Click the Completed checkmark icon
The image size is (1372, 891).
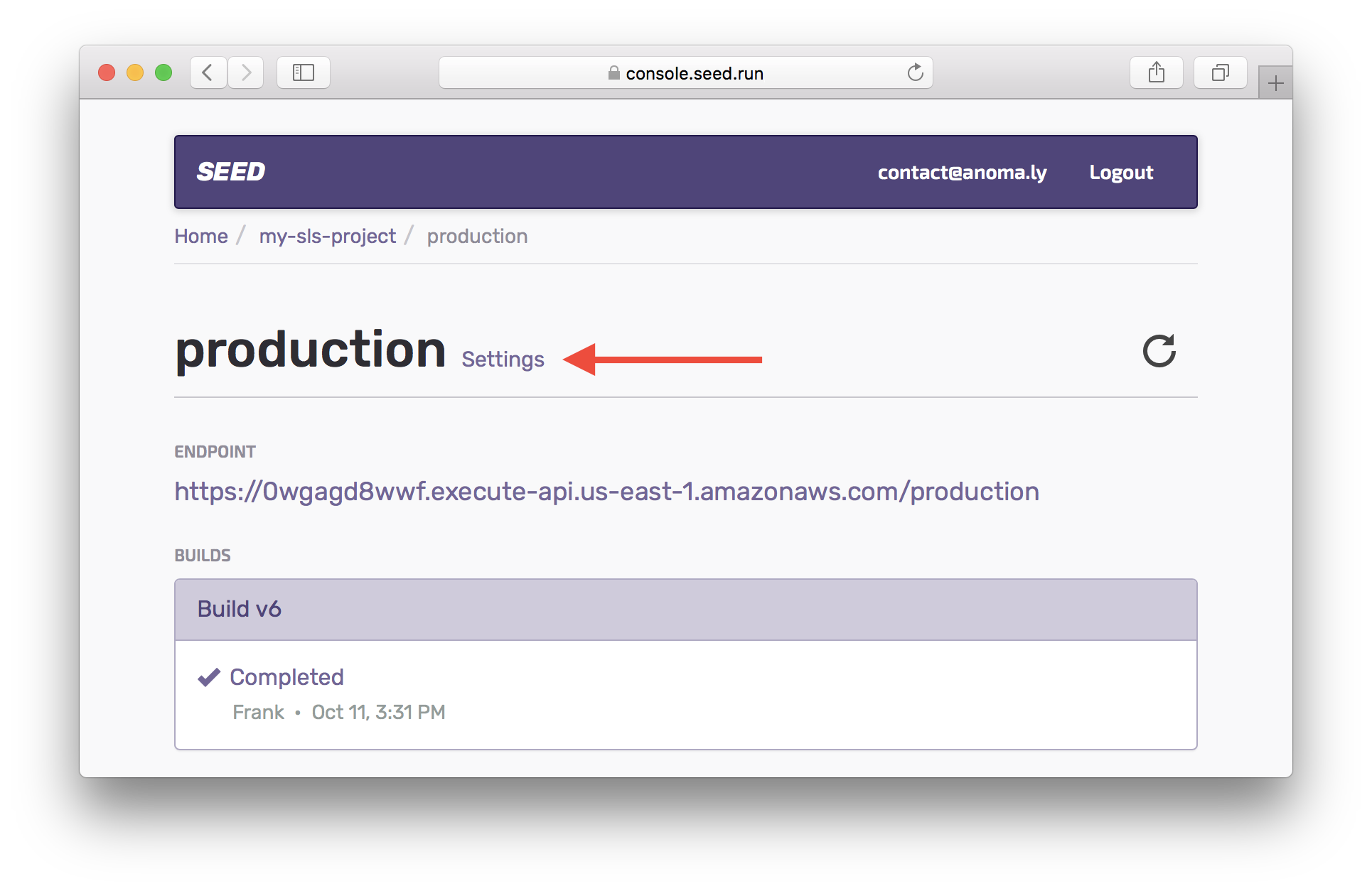tap(208, 677)
